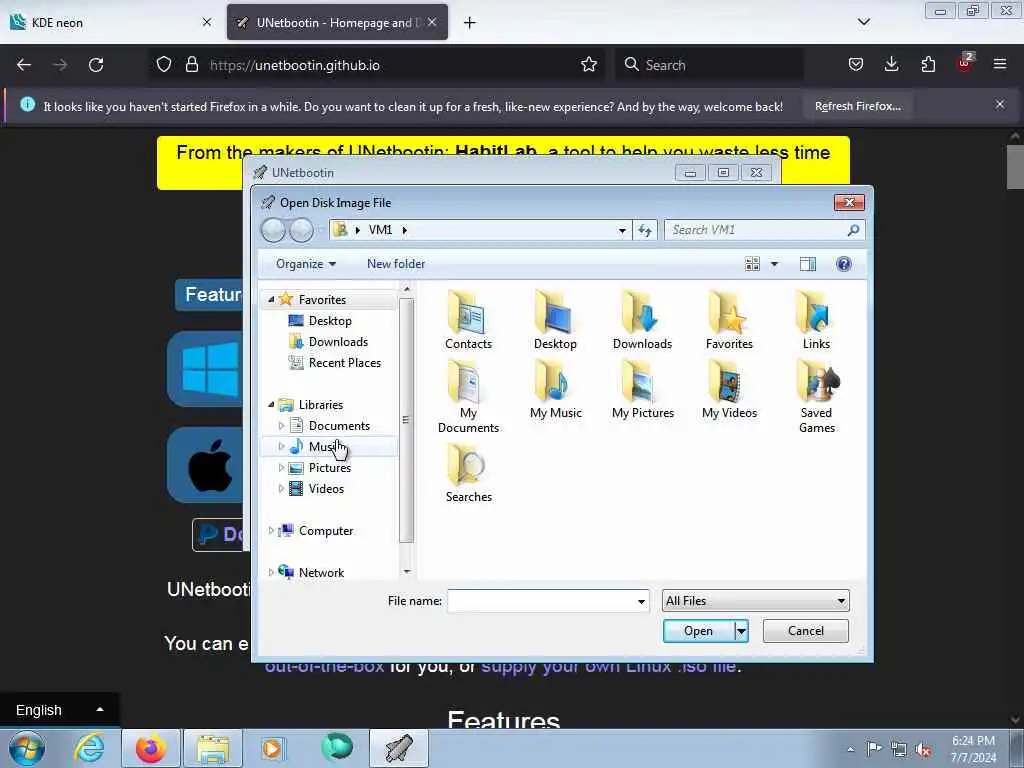Click the refresh folder button in address bar
The width and height of the screenshot is (1024, 768).
[x=645, y=230]
